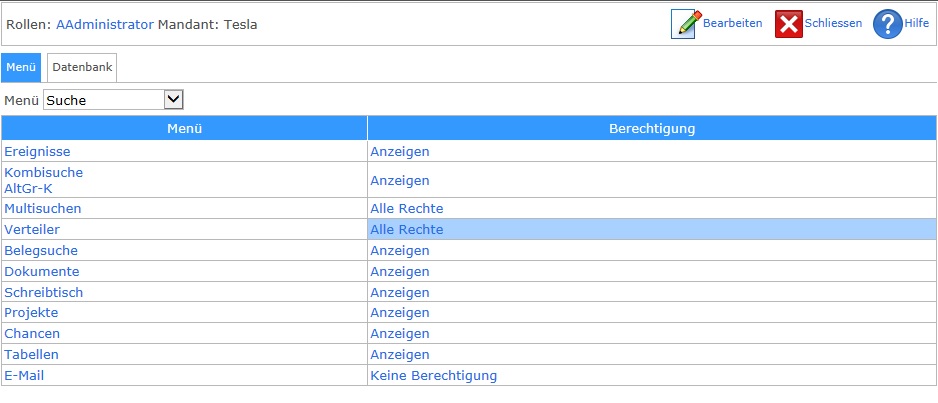Open the Kombisuche AltGr-K entry

(x=44, y=180)
